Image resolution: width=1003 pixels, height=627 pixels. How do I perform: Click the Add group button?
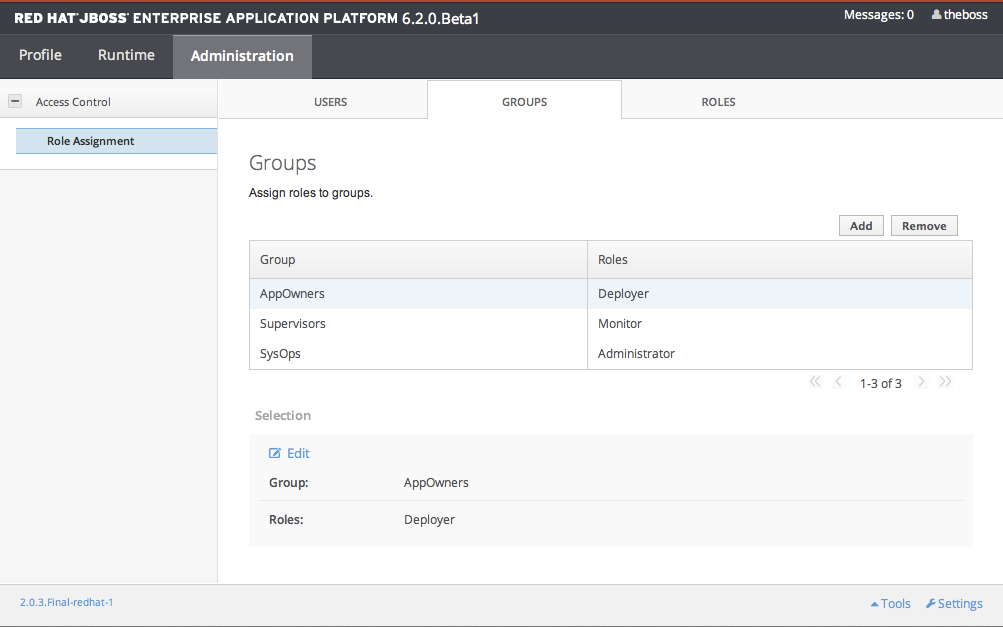tap(861, 226)
